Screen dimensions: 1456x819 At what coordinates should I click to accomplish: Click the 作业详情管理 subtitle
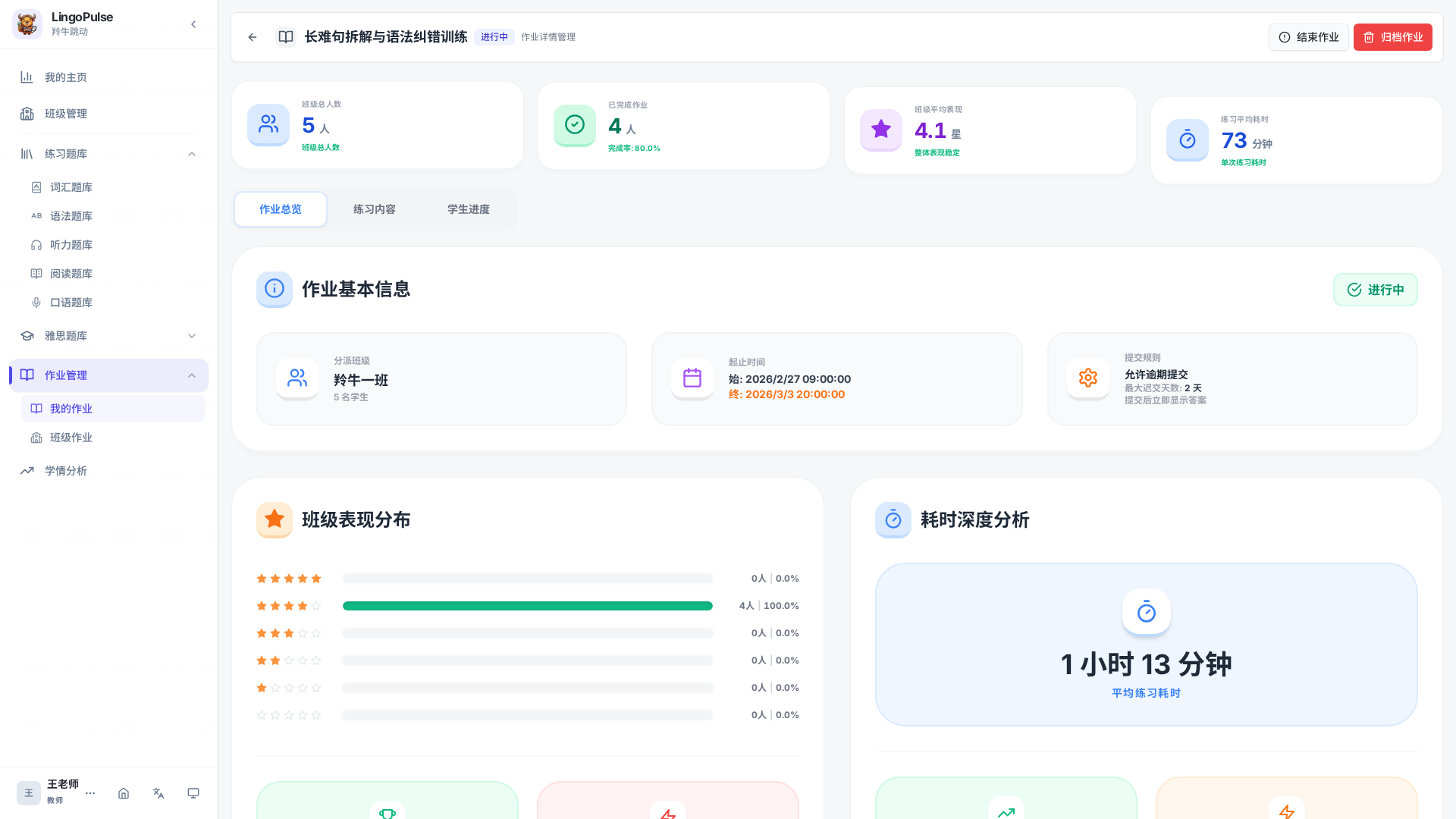click(x=548, y=37)
